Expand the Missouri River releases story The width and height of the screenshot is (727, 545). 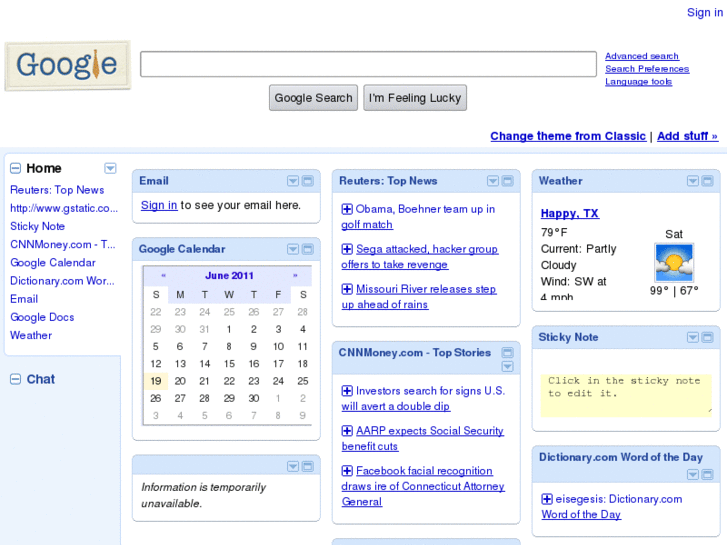347,289
